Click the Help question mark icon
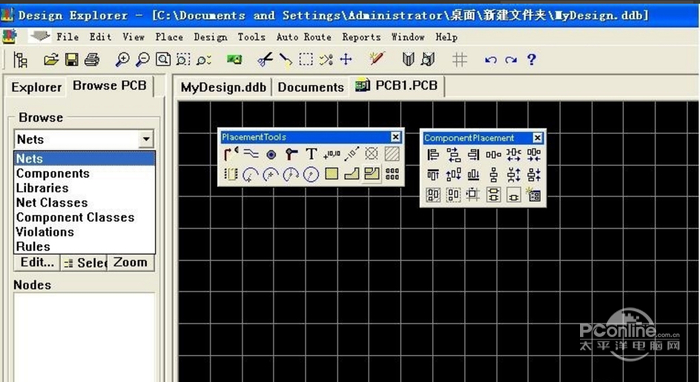700x382 pixels. 531,59
